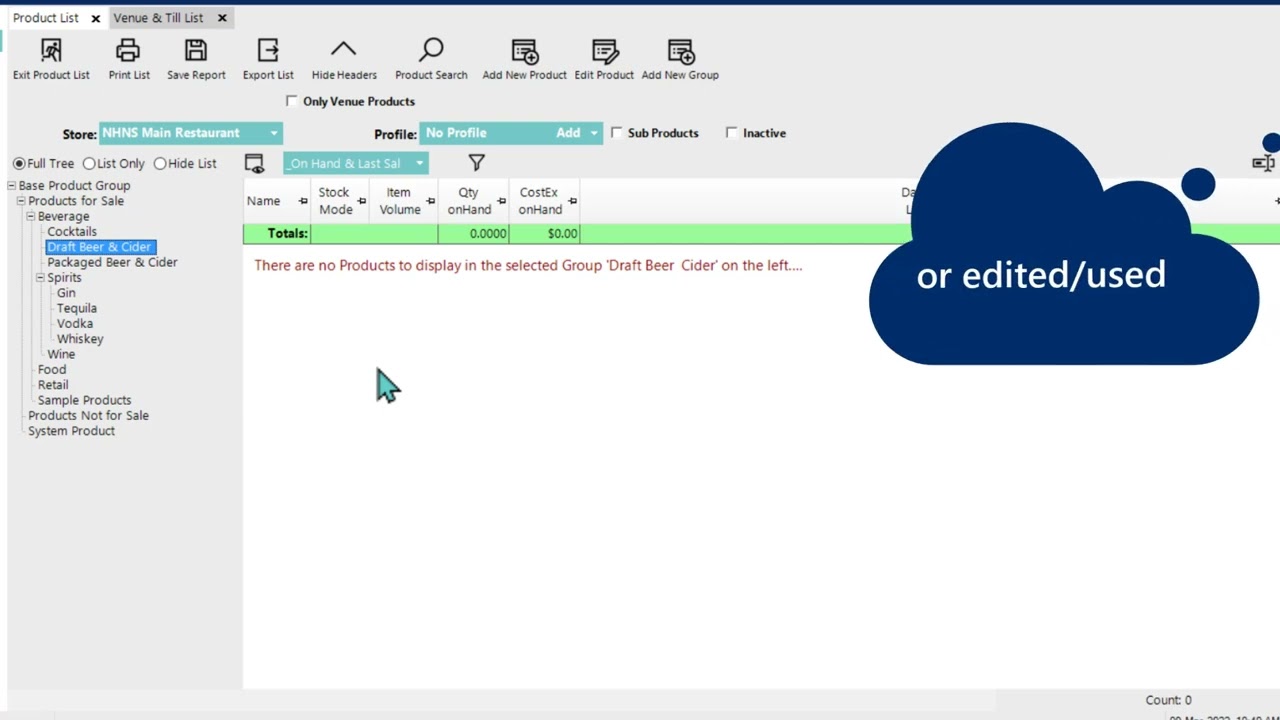Select Vodka under Spirits

pyautogui.click(x=75, y=324)
